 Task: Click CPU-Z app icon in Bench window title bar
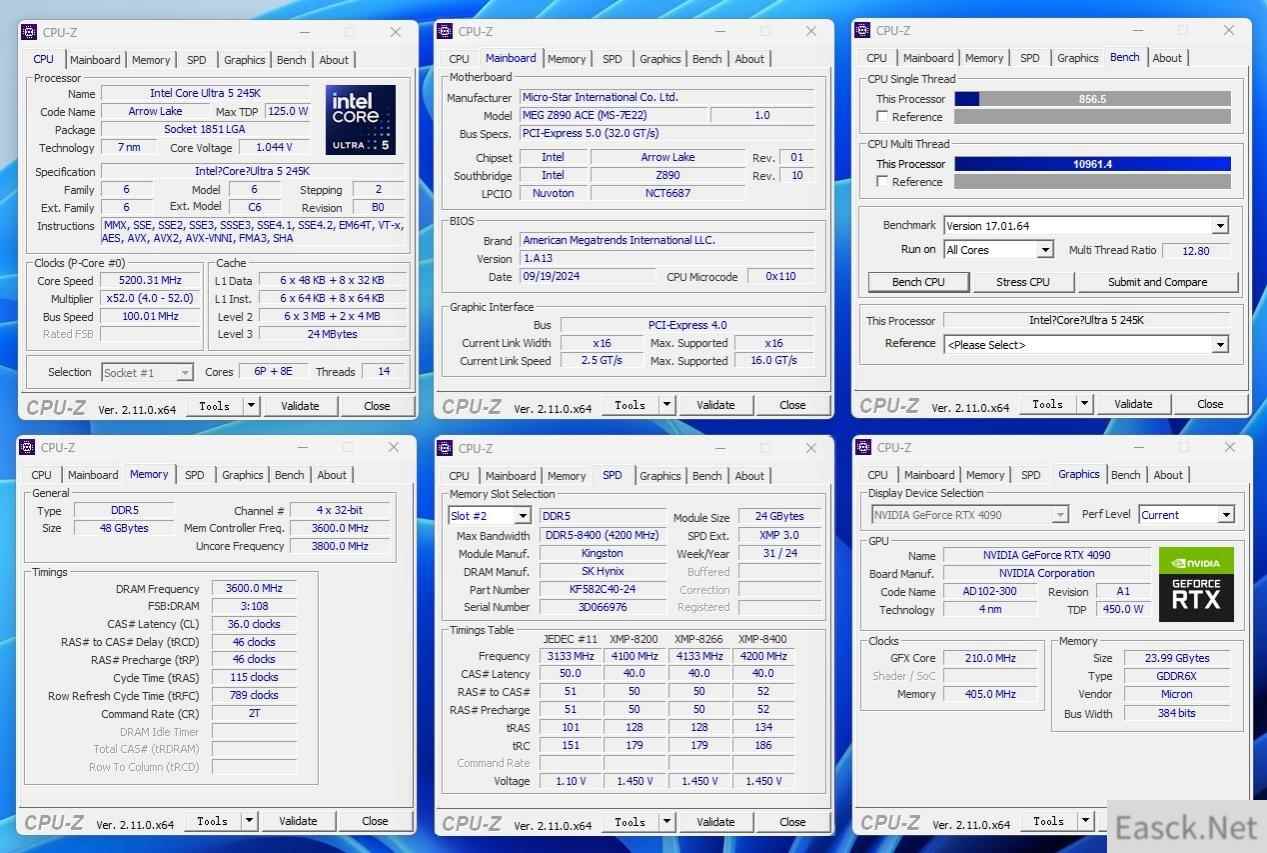pyautogui.click(x=862, y=31)
